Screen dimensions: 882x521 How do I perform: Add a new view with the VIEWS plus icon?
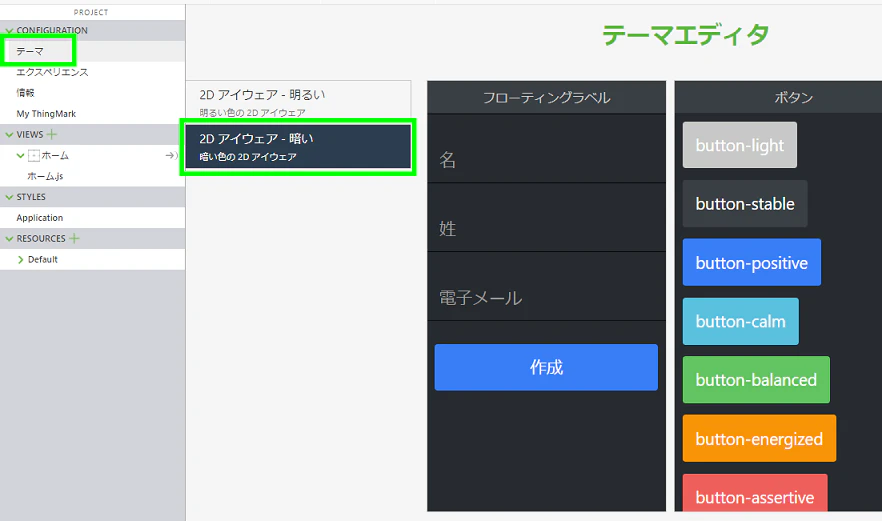point(52,134)
